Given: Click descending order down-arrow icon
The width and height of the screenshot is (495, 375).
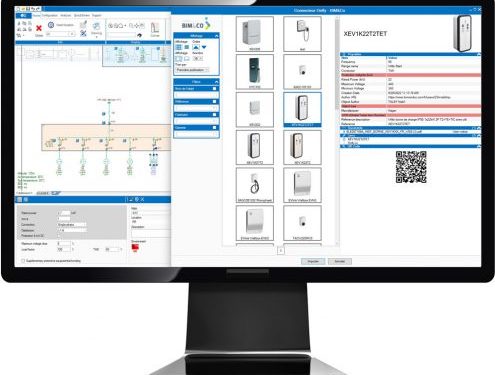Looking at the screenshot, I should [204, 47].
